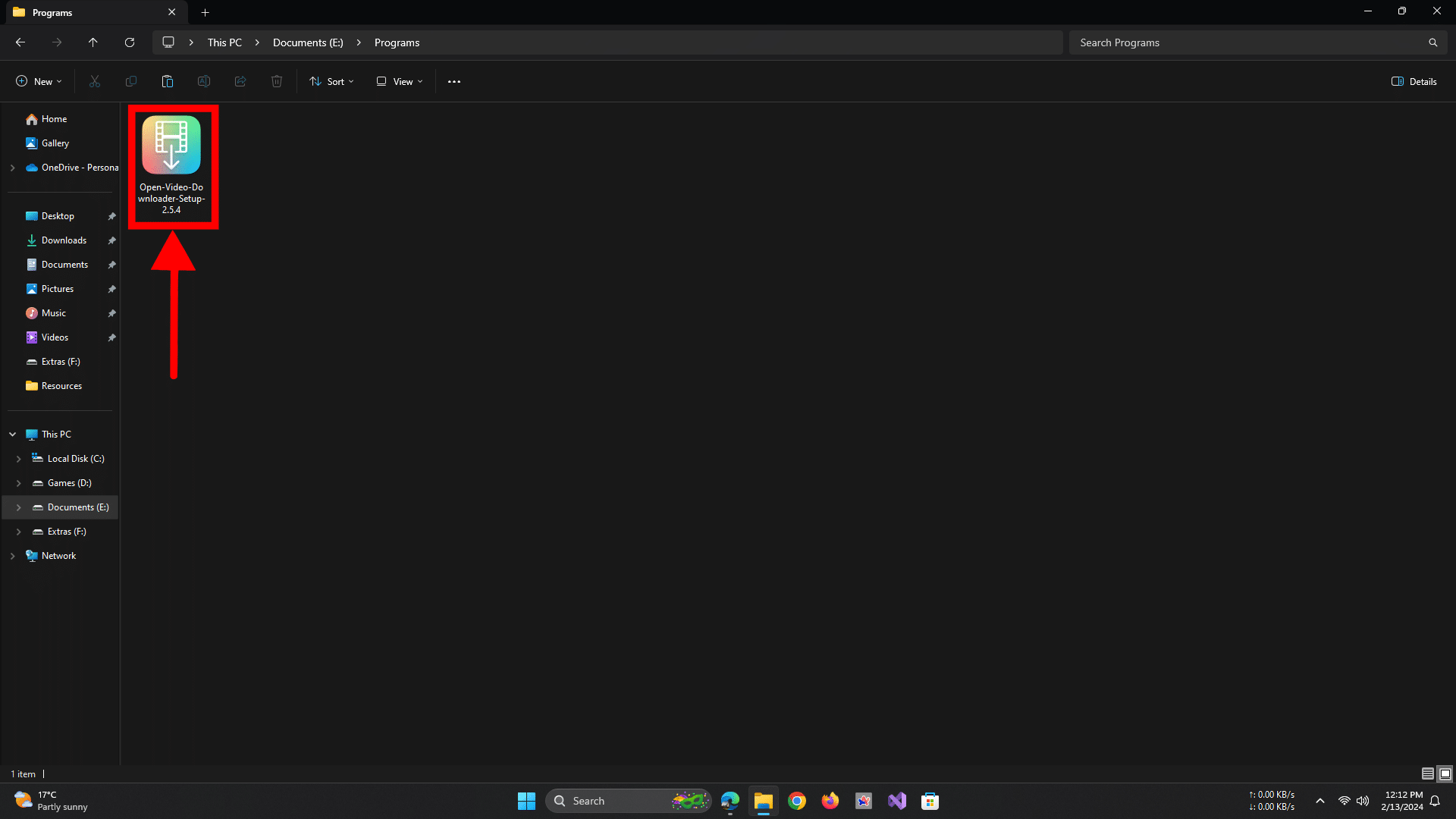Expand Local Disk (C:) tree node
Viewport: 1456px width, 819px height.
[x=19, y=459]
